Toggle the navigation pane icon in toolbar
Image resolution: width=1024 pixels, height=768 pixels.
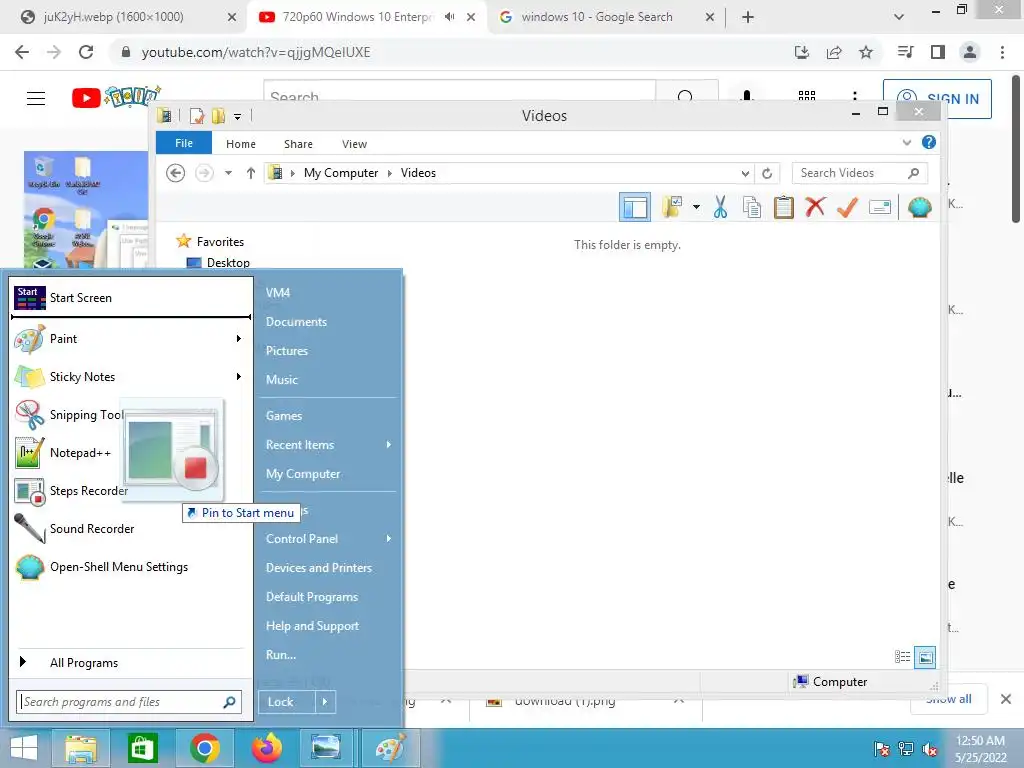pyautogui.click(x=635, y=208)
